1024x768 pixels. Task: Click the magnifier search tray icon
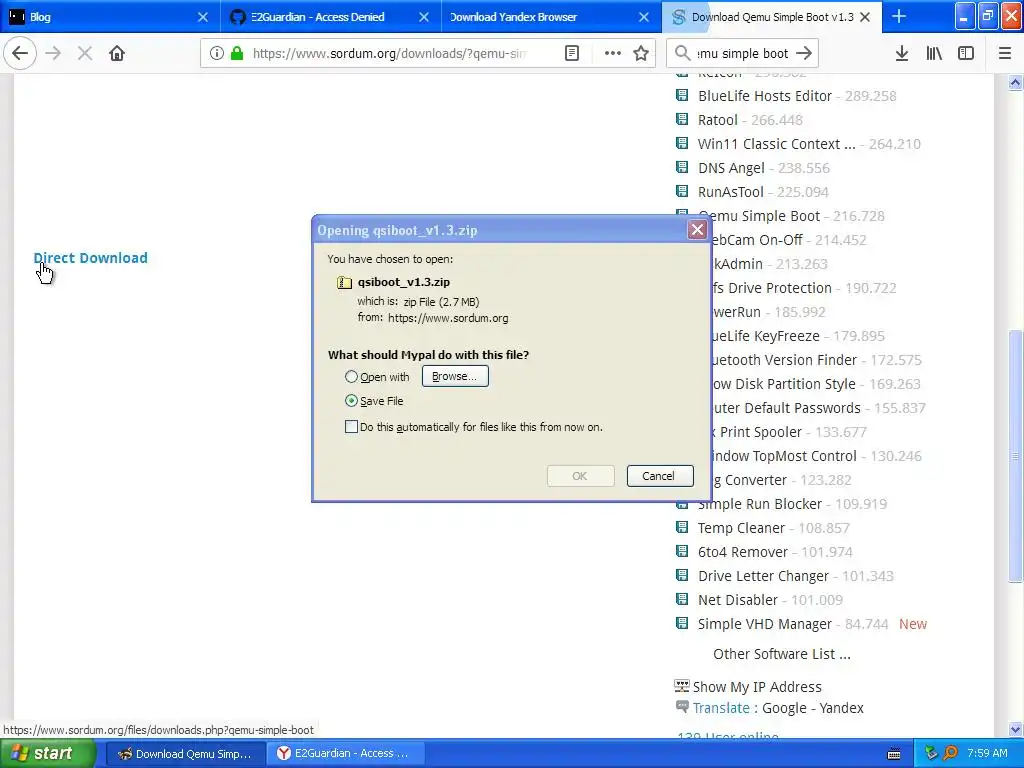(950, 754)
